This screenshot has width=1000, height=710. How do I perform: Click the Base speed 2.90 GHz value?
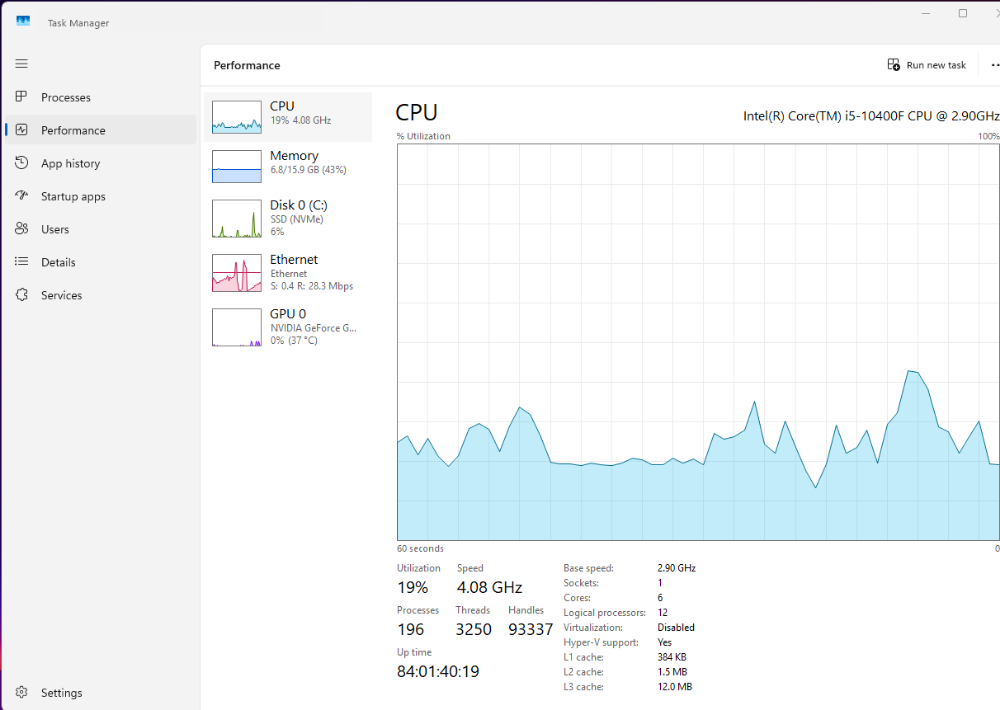(676, 568)
